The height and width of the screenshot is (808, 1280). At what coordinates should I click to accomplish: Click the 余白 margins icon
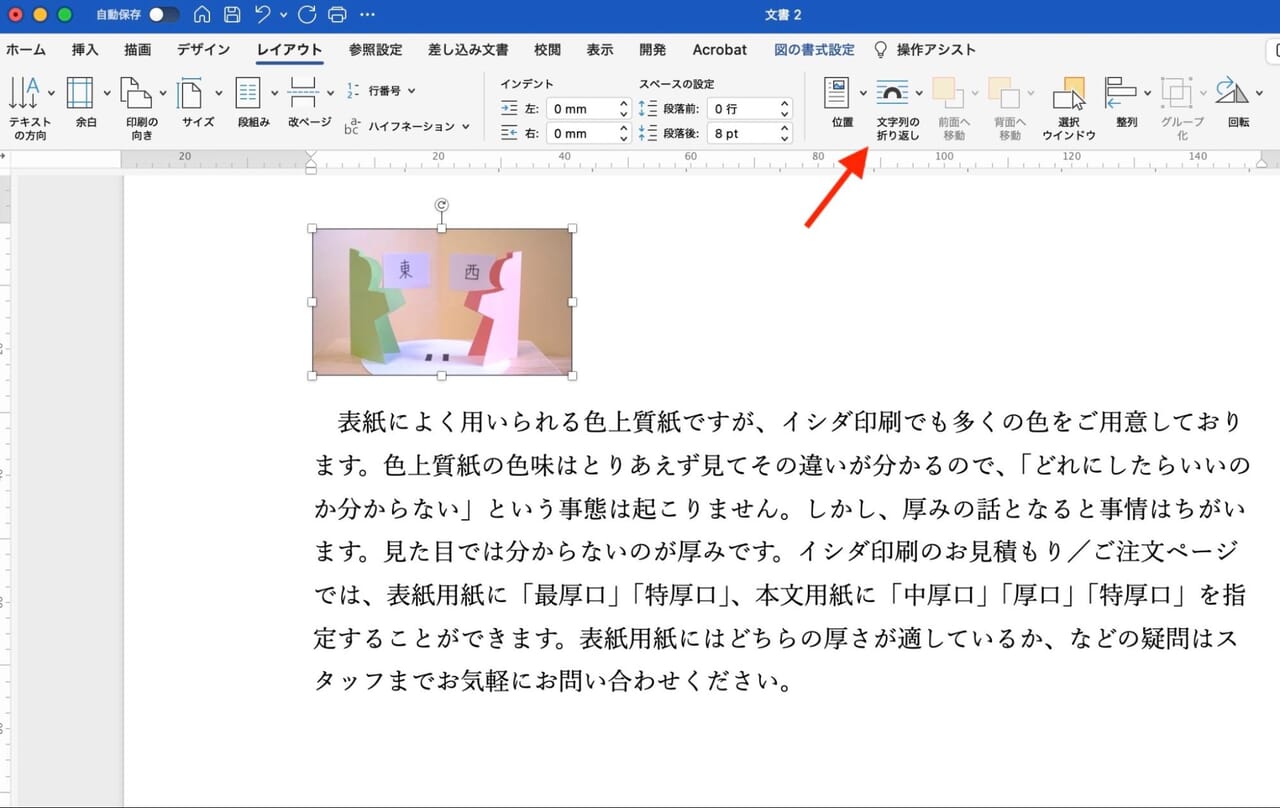[x=80, y=93]
